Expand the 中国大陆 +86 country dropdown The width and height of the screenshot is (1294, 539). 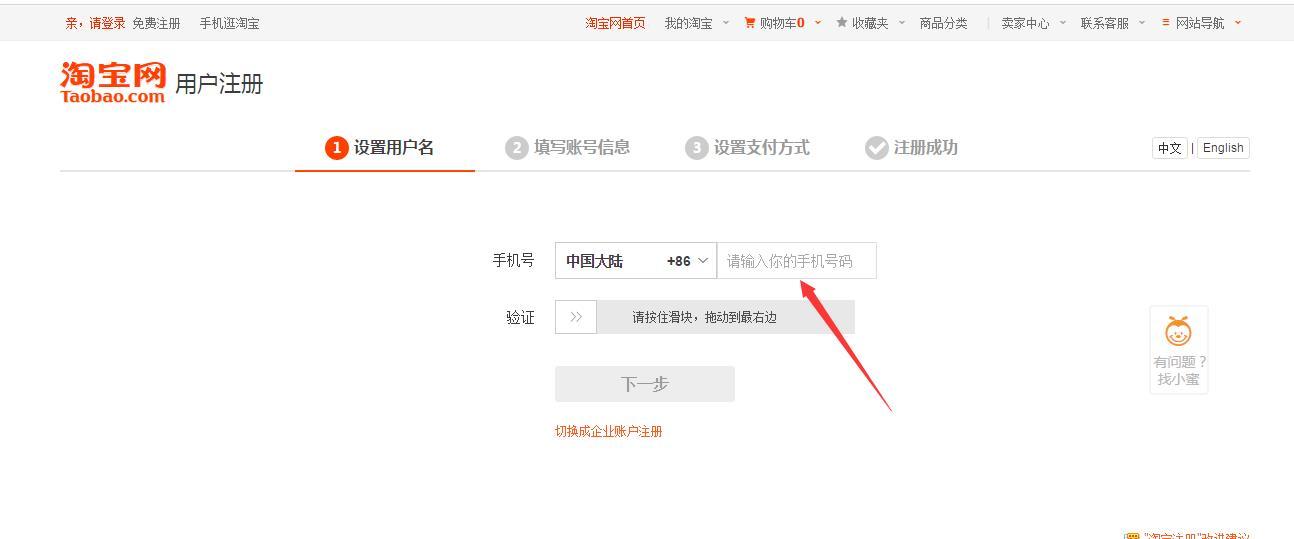[x=636, y=261]
